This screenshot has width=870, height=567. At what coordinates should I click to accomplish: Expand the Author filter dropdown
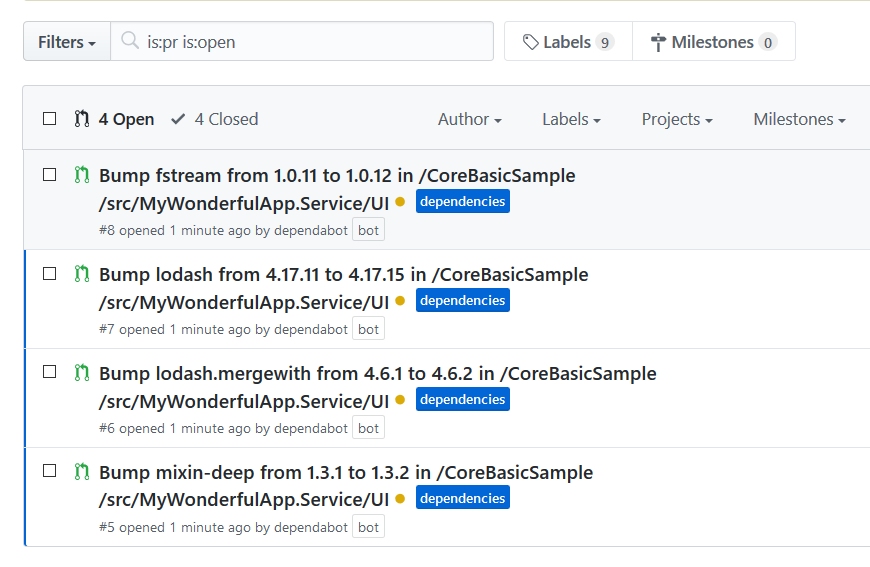click(x=469, y=119)
